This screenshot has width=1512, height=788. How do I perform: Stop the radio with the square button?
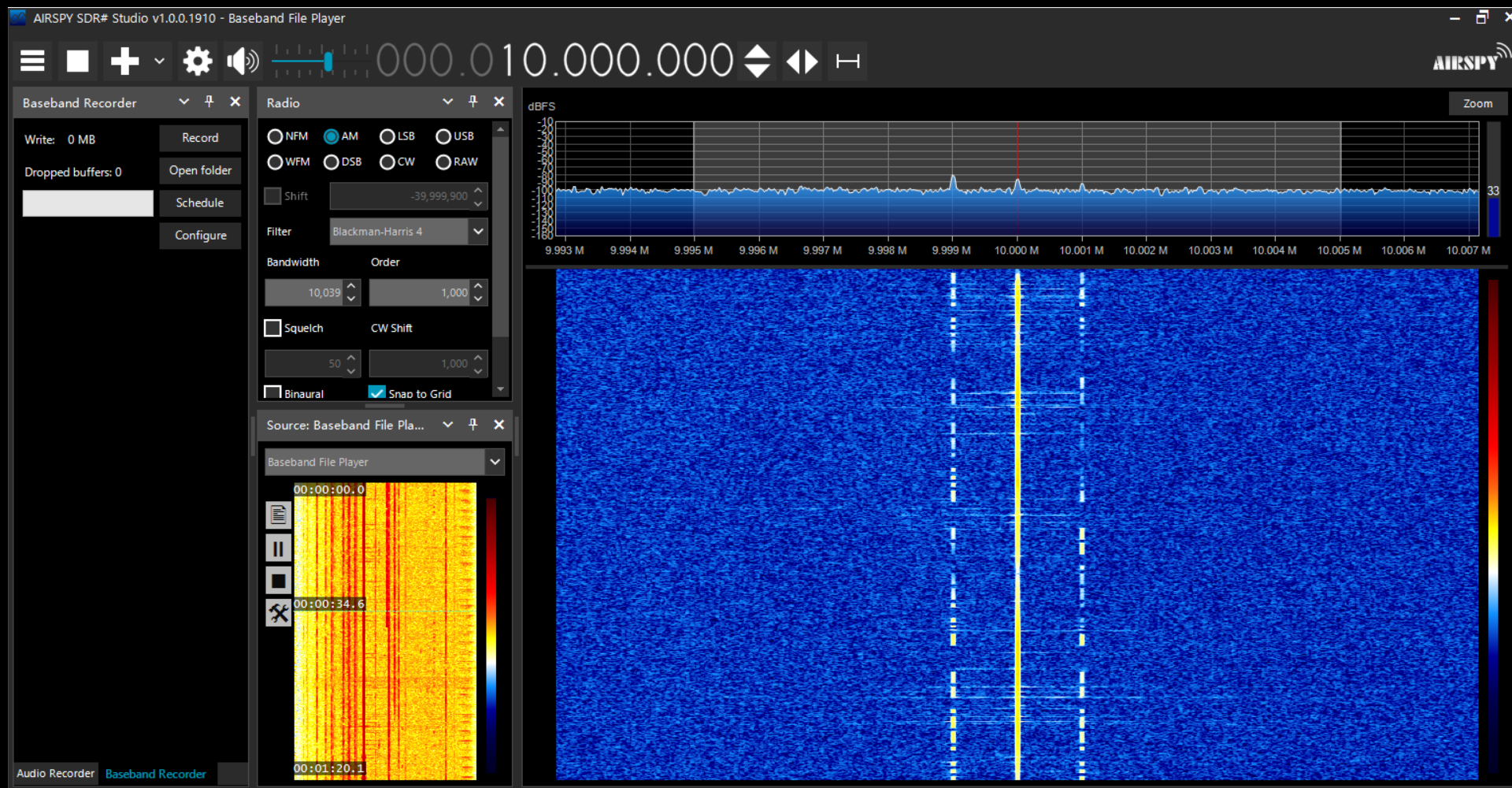(x=77, y=61)
